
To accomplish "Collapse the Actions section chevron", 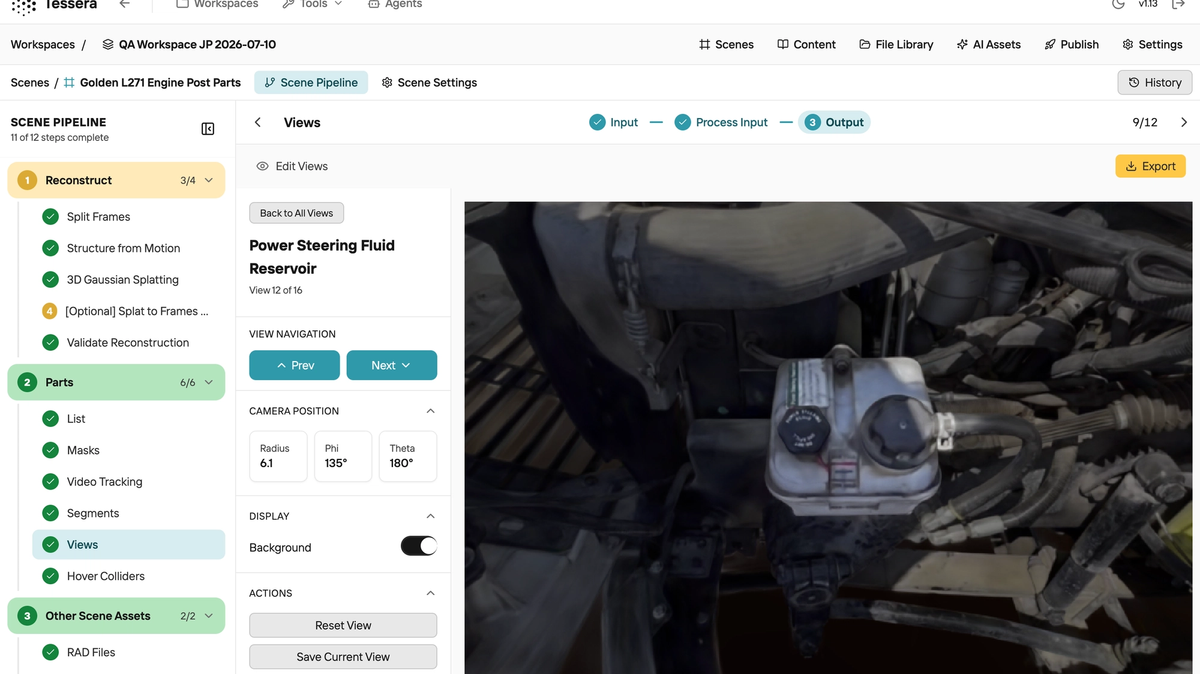I will coord(431,593).
